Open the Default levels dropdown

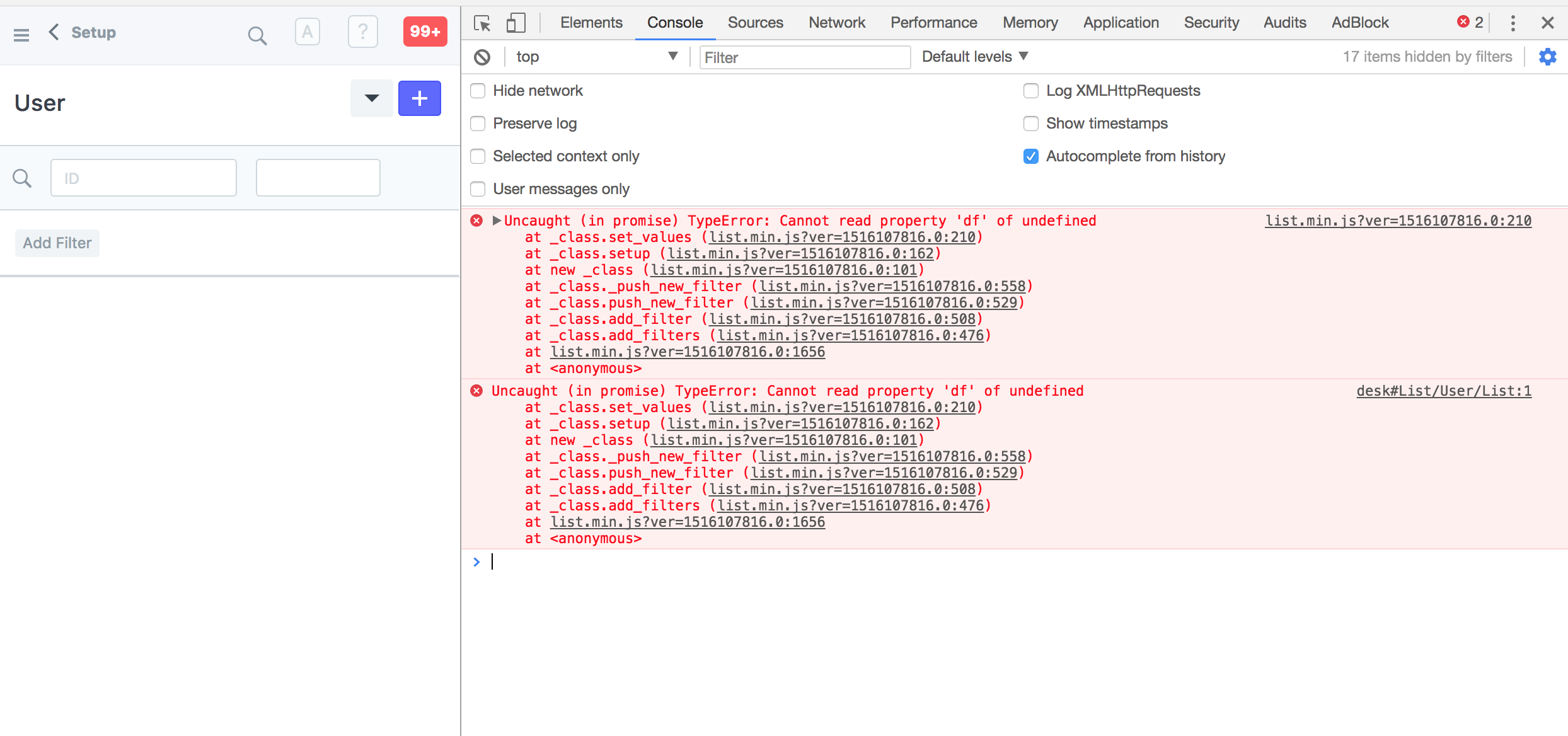click(x=974, y=56)
